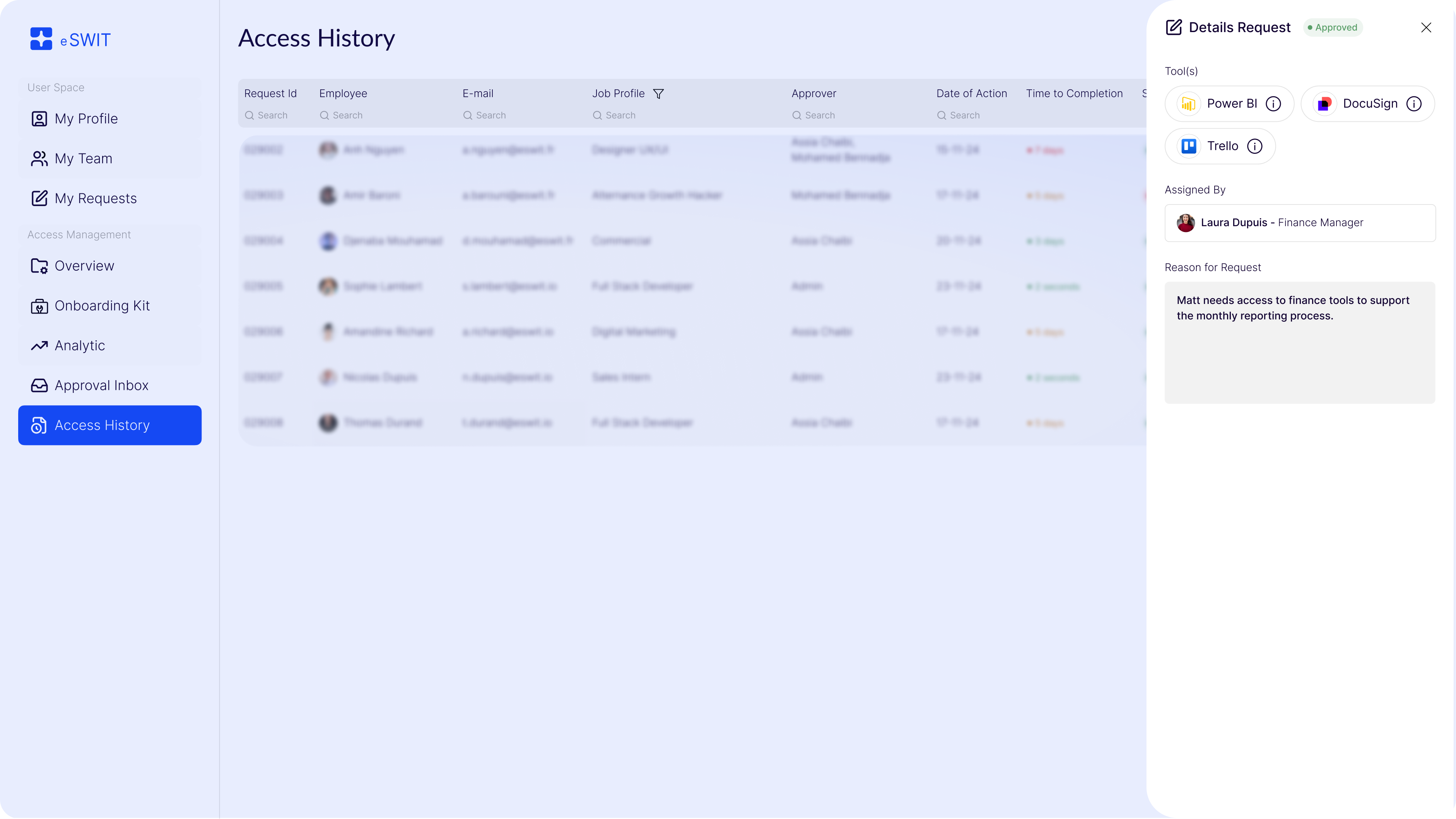The image size is (1456, 819).
Task: Close the Details Request panel
Action: [x=1426, y=27]
